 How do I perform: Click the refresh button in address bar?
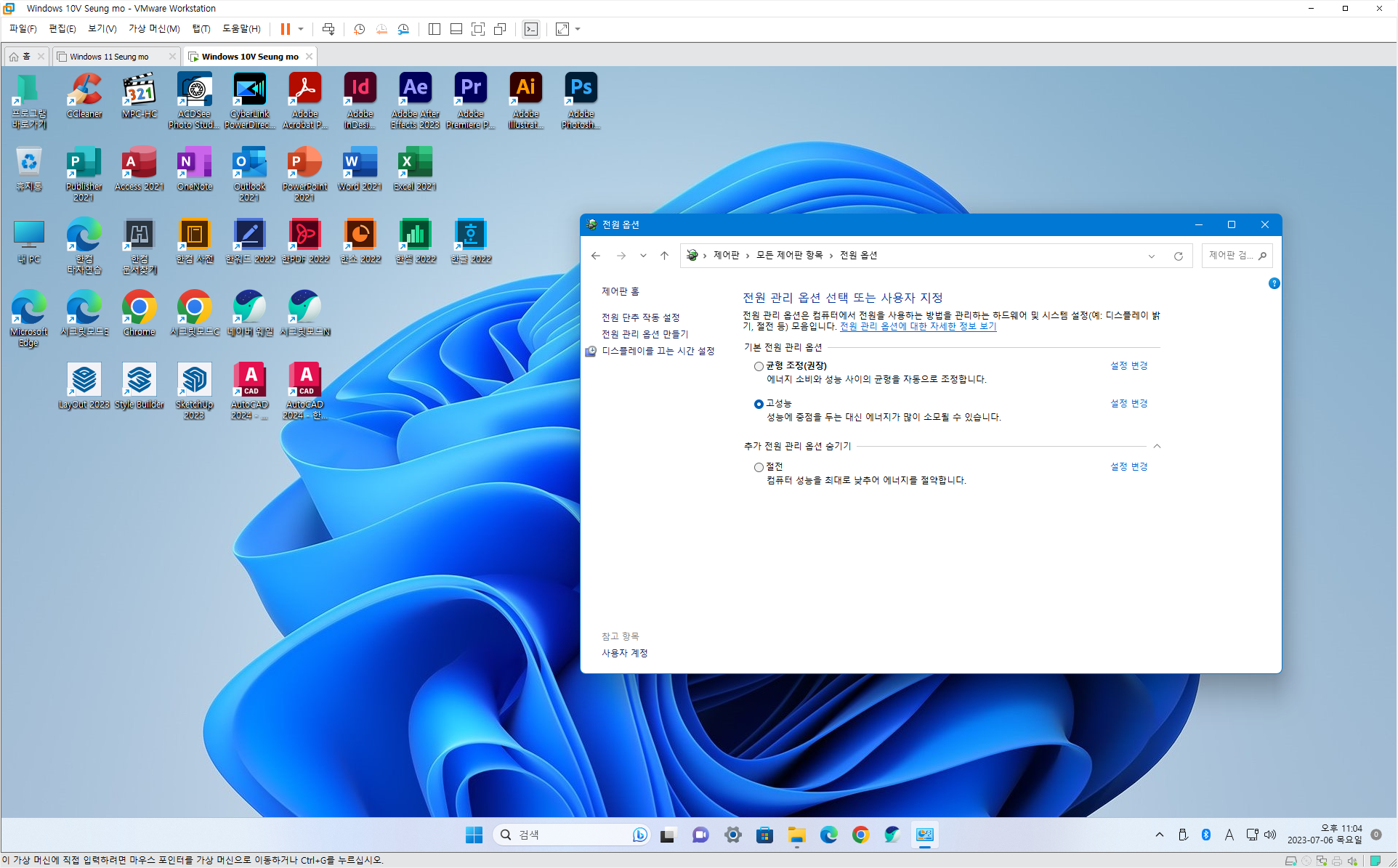pos(1178,256)
